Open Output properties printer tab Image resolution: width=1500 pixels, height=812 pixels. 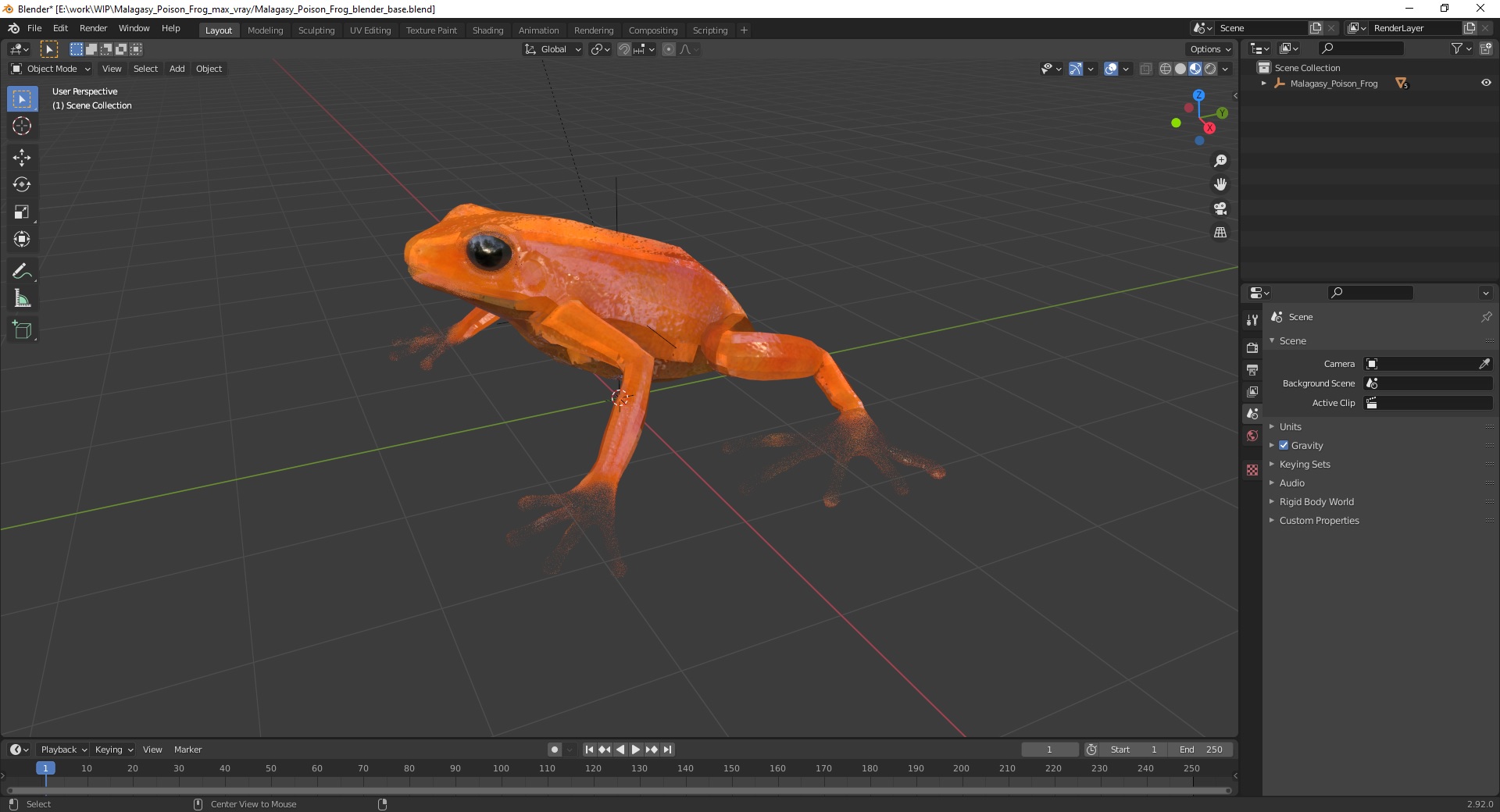(x=1252, y=369)
